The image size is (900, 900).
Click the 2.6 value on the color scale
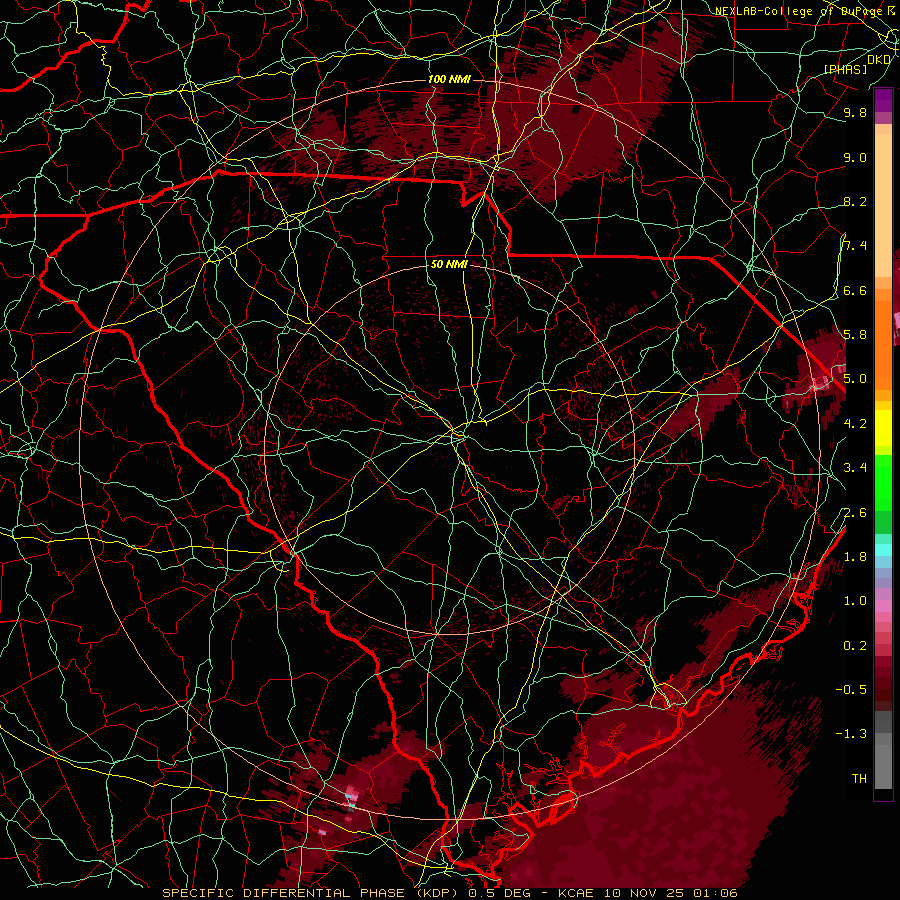tap(855, 512)
